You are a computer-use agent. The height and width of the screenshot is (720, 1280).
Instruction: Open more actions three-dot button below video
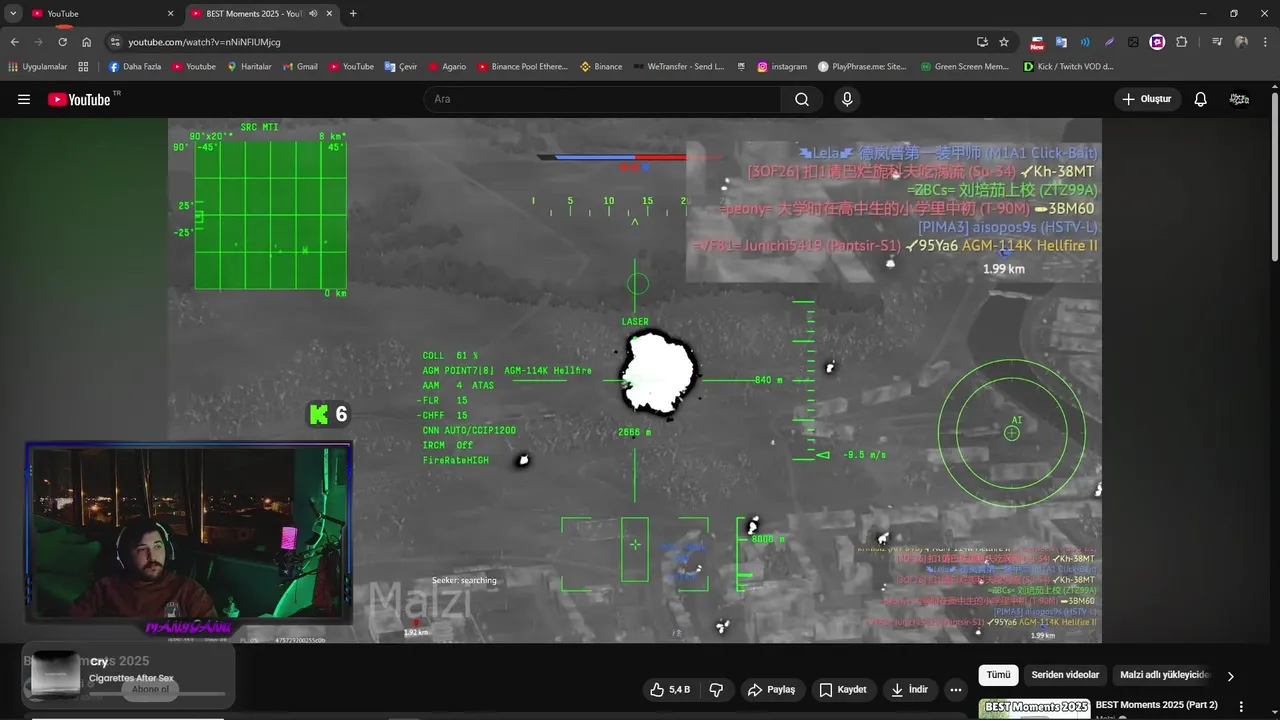pos(956,689)
